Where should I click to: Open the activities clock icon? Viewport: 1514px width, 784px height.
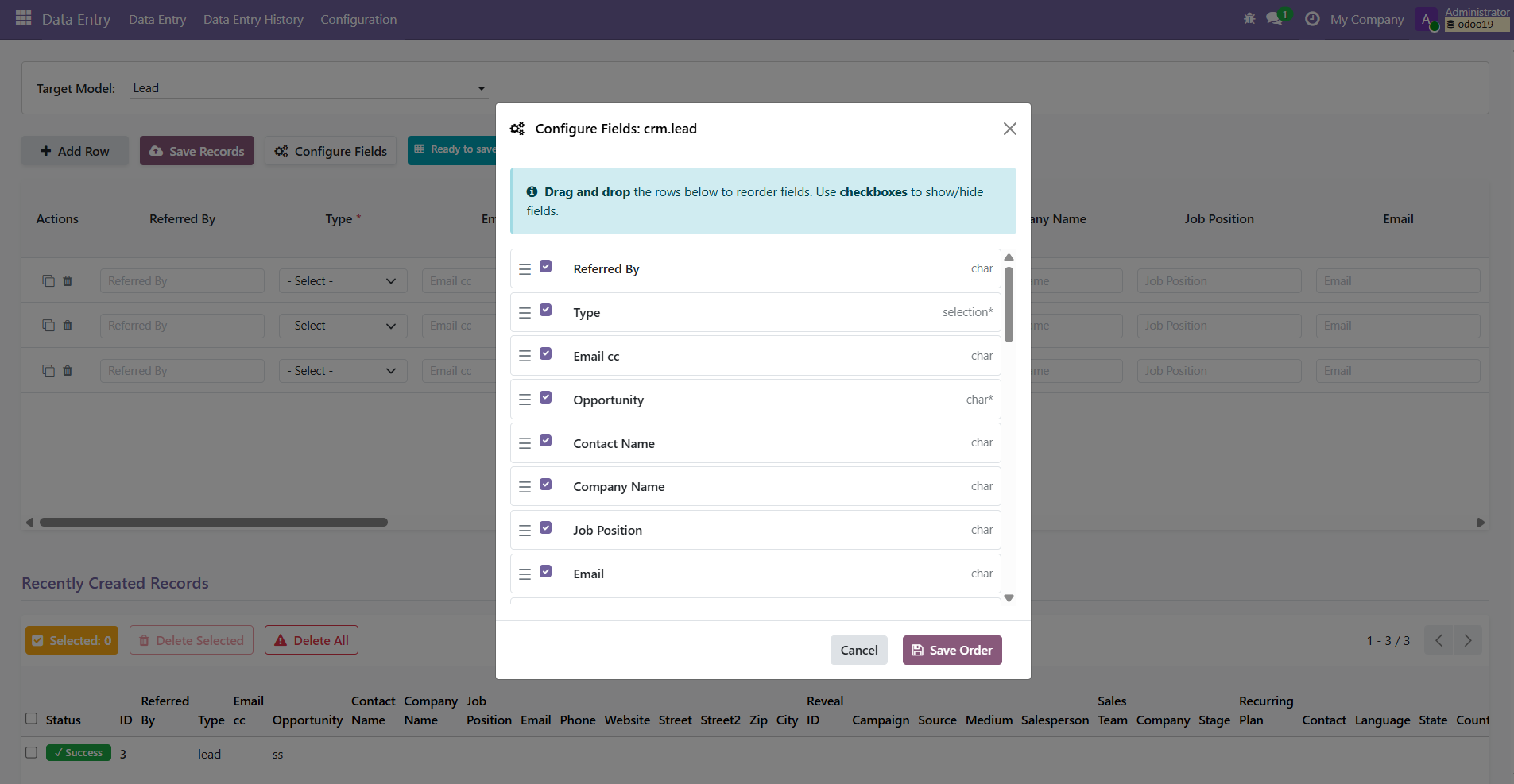click(x=1311, y=17)
